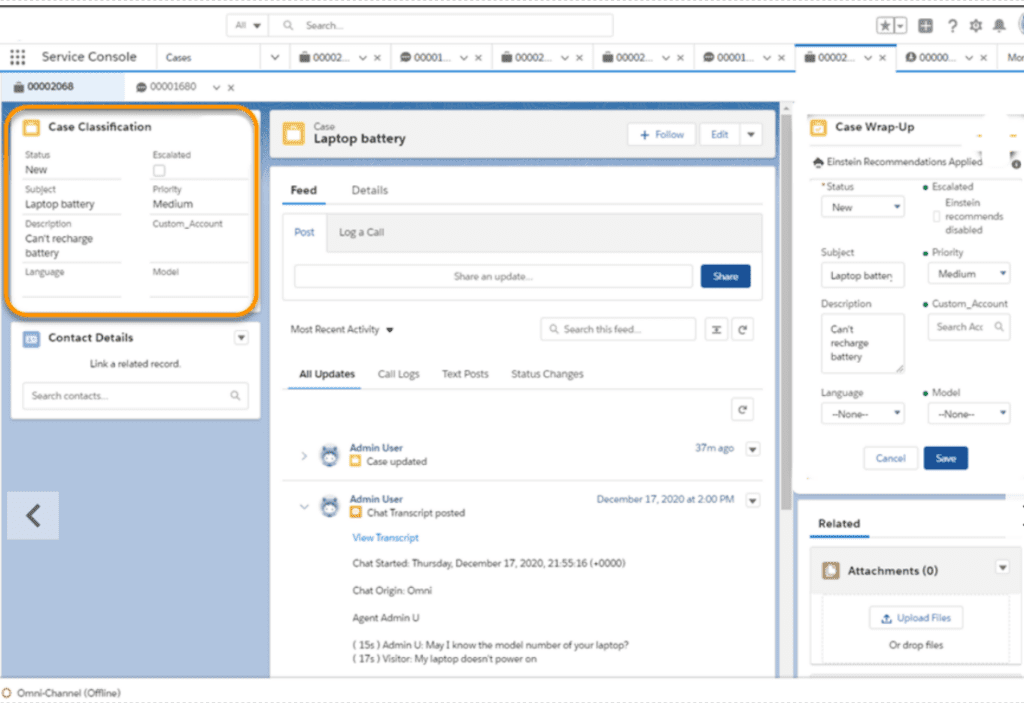Click the left arrow to collapse the sidebar

[x=33, y=515]
